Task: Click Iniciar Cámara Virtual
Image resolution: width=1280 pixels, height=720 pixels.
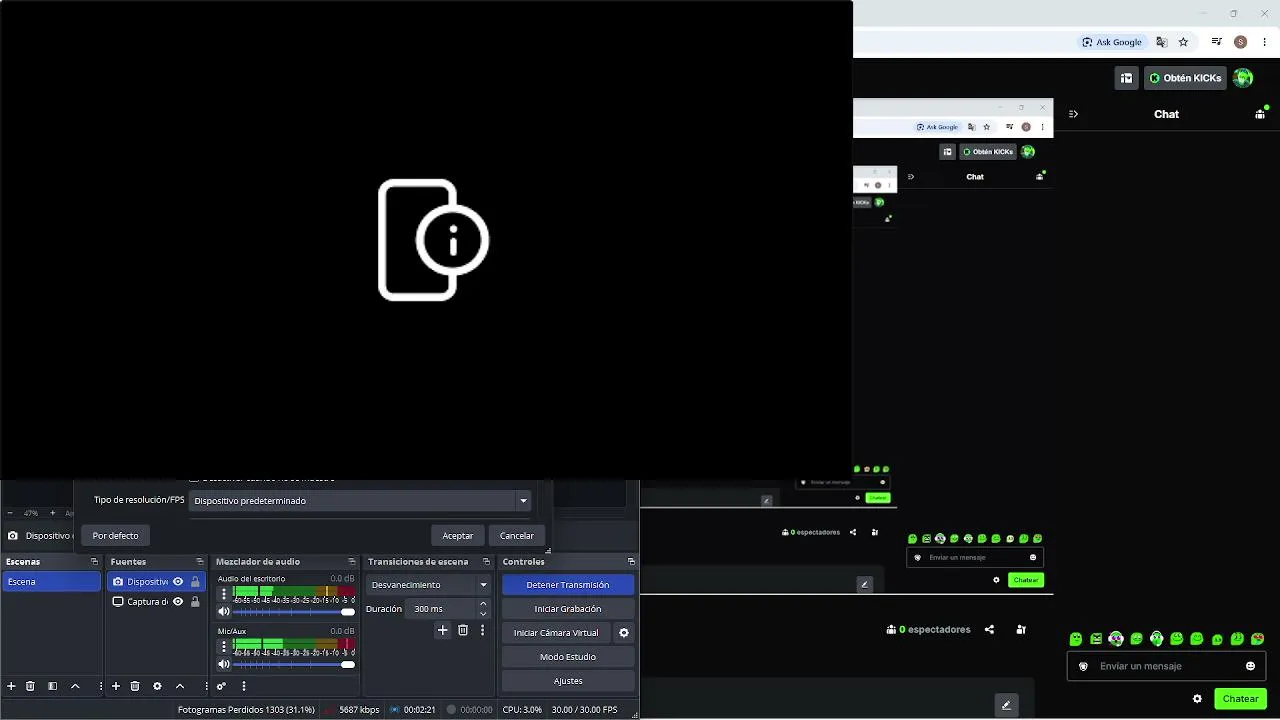Action: tap(556, 633)
